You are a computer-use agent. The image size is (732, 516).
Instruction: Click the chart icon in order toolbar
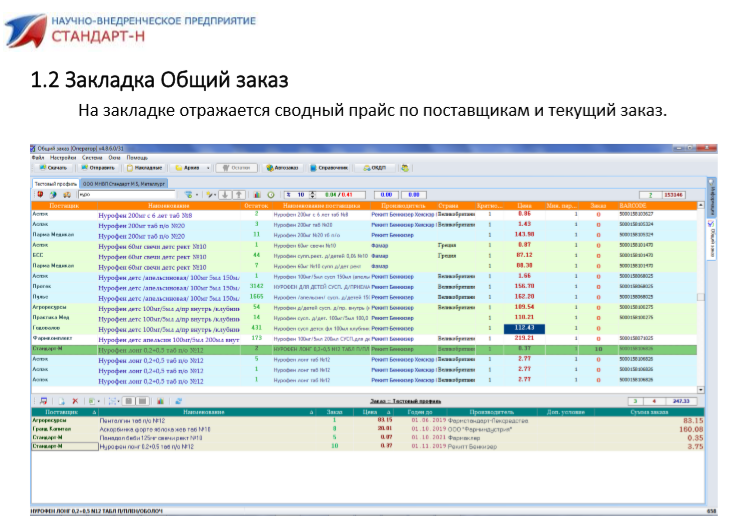[160, 401]
